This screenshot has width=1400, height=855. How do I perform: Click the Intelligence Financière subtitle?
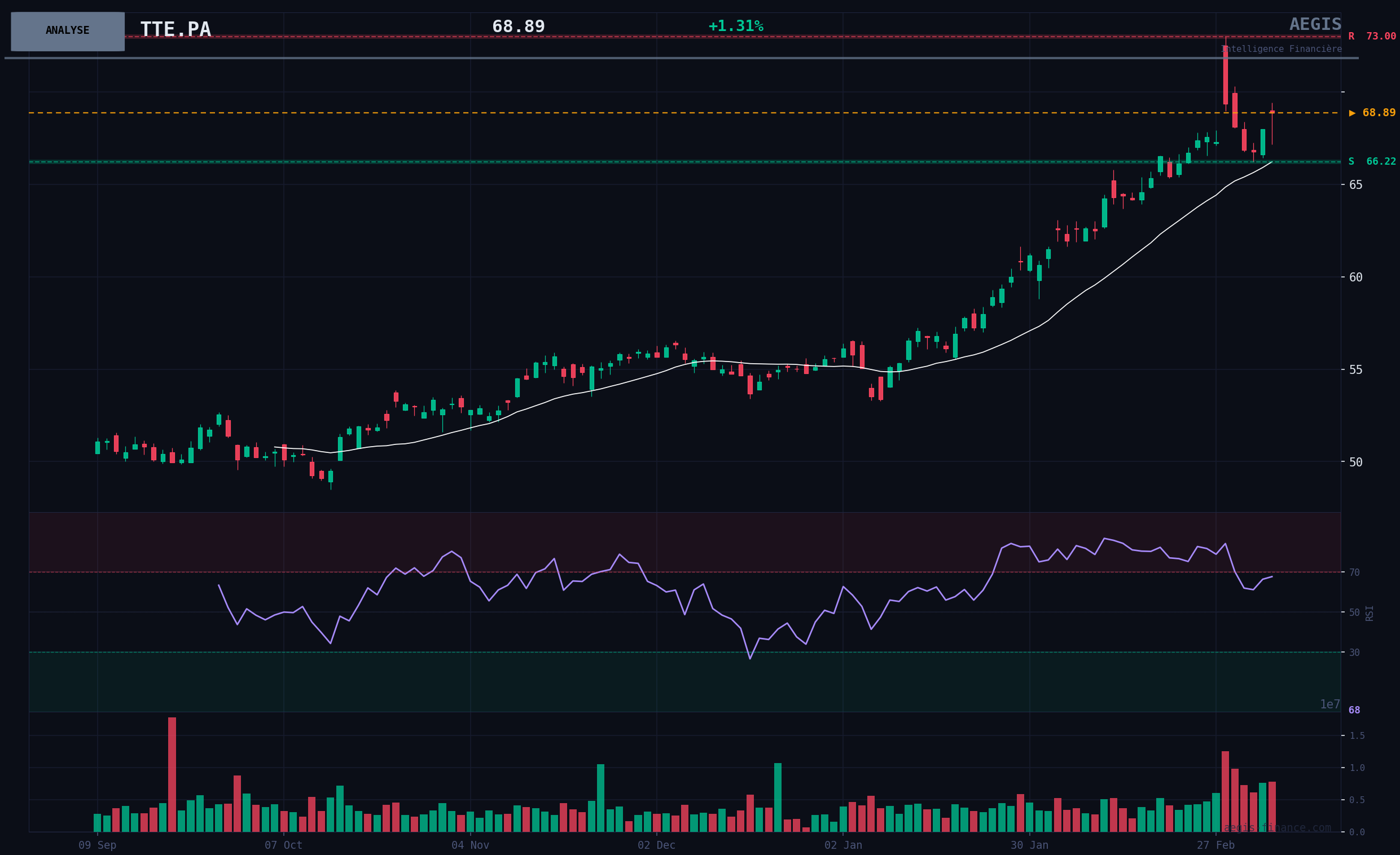tap(1281, 50)
